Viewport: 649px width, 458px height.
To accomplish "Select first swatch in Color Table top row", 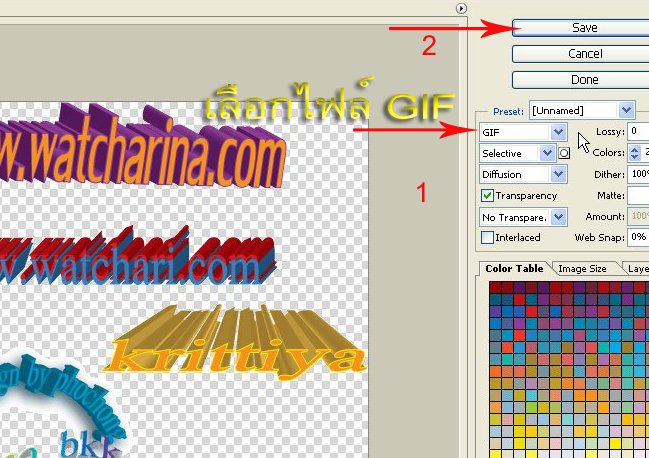I will (x=495, y=287).
